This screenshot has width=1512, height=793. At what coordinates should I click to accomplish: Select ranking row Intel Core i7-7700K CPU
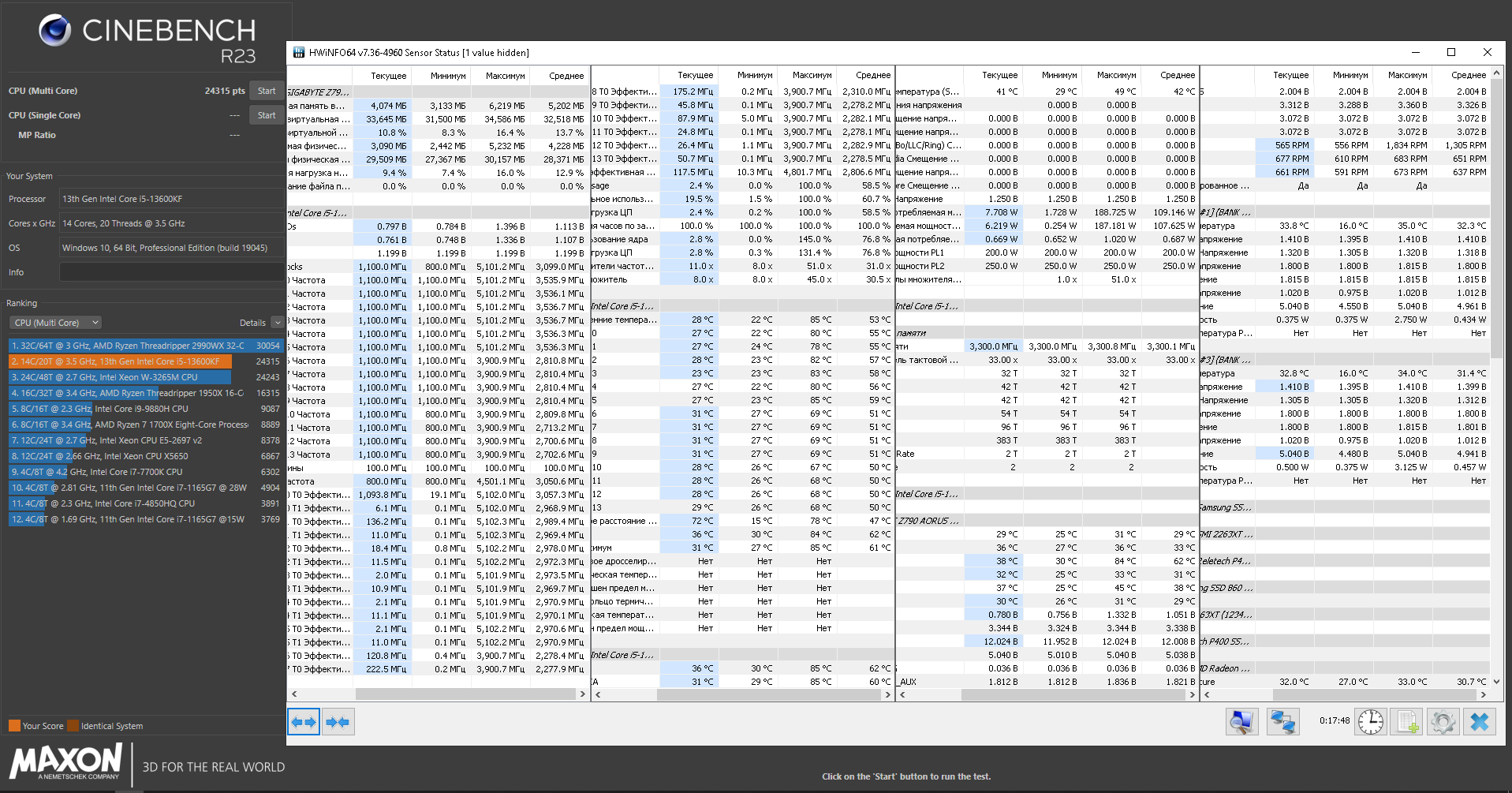click(x=145, y=472)
